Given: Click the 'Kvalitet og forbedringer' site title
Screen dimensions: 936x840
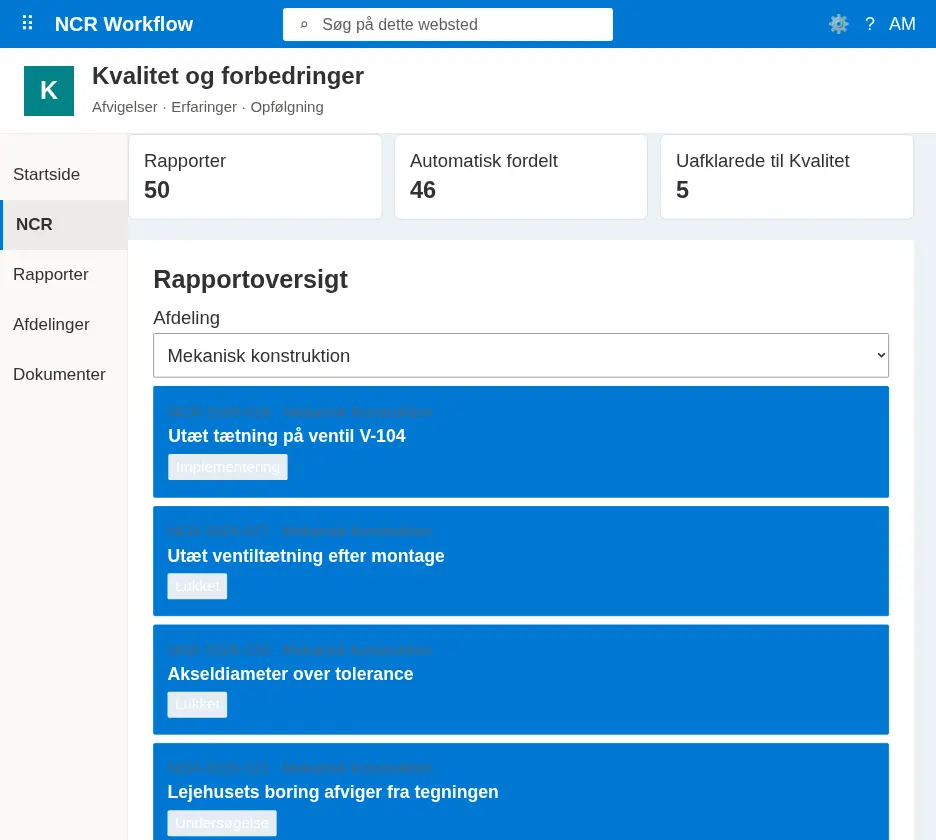Looking at the screenshot, I should (227, 76).
